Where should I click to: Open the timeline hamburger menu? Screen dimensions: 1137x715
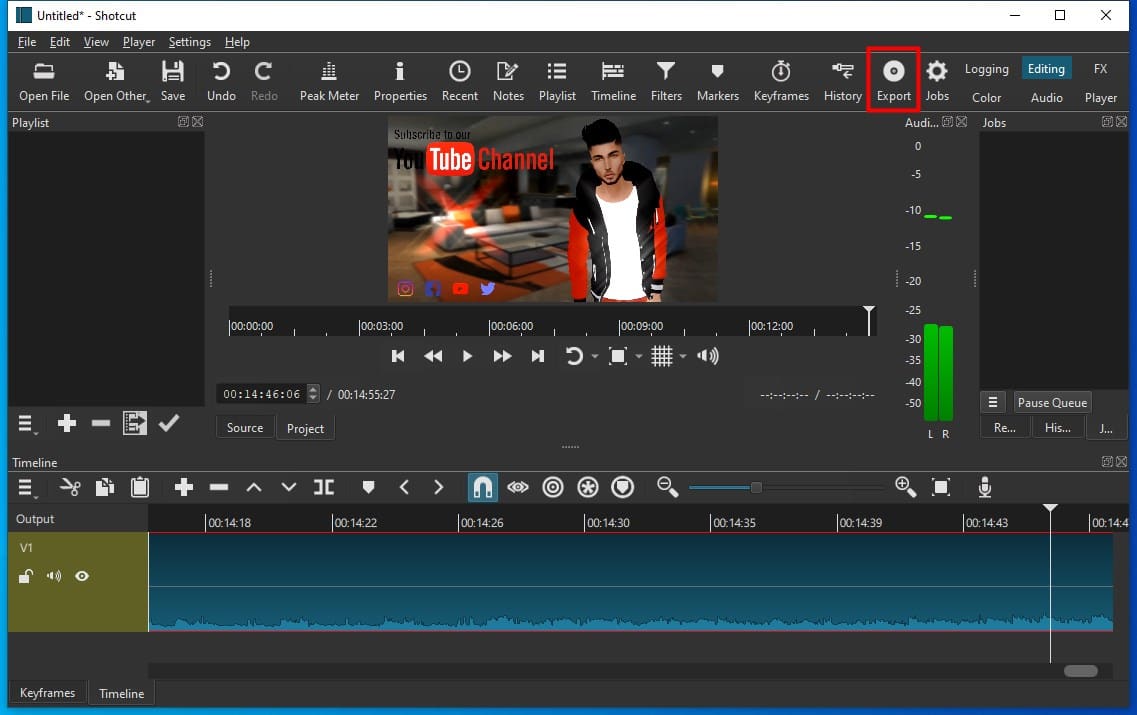pos(27,487)
